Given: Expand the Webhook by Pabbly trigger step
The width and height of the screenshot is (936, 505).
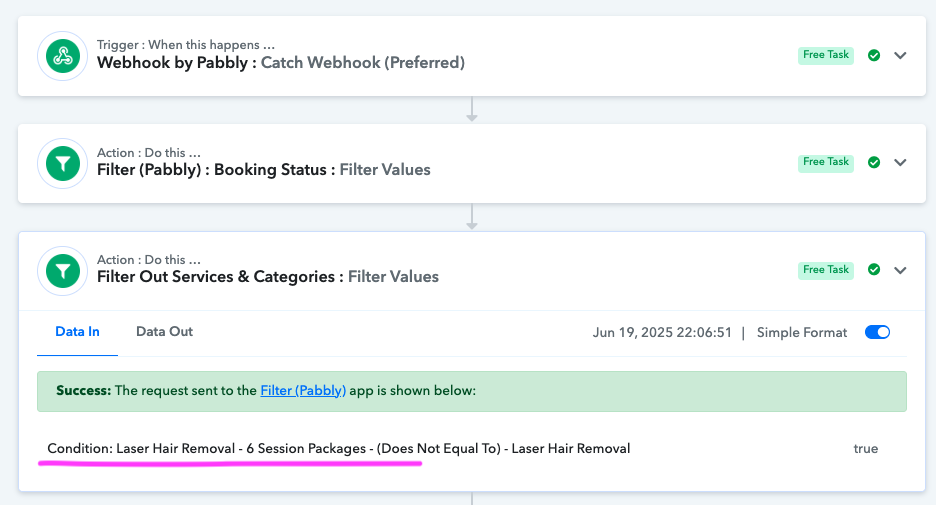Looking at the screenshot, I should pos(900,55).
